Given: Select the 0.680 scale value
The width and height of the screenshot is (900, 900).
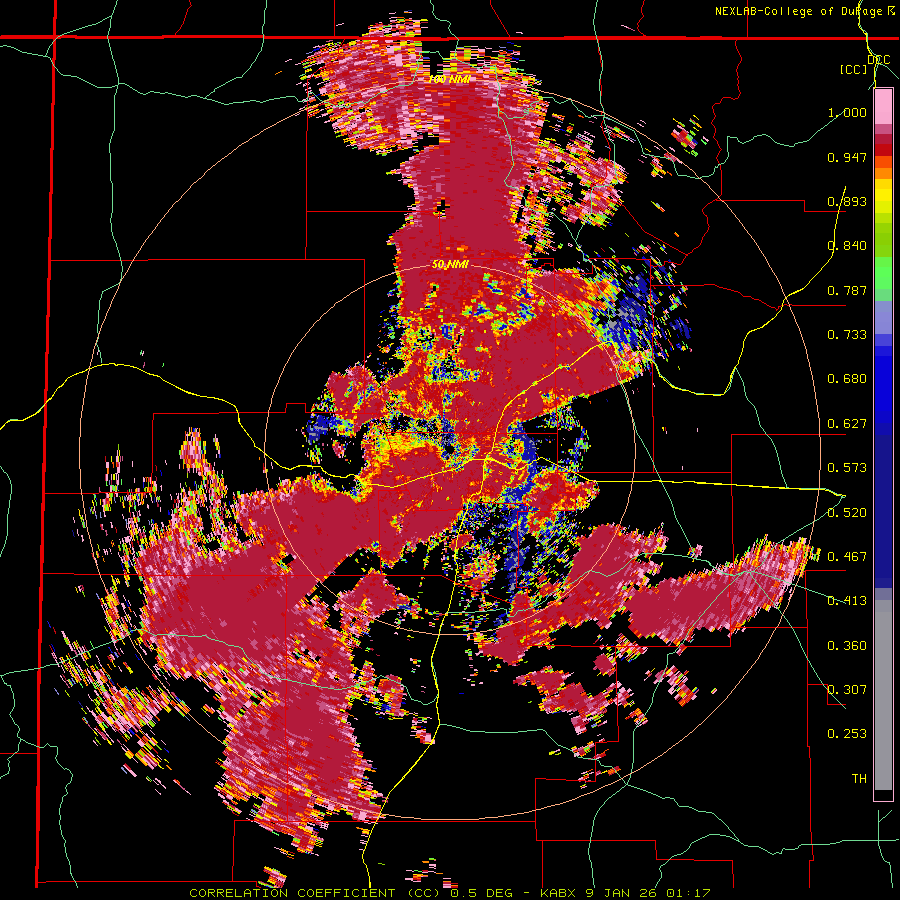Looking at the screenshot, I should pyautogui.click(x=847, y=379).
